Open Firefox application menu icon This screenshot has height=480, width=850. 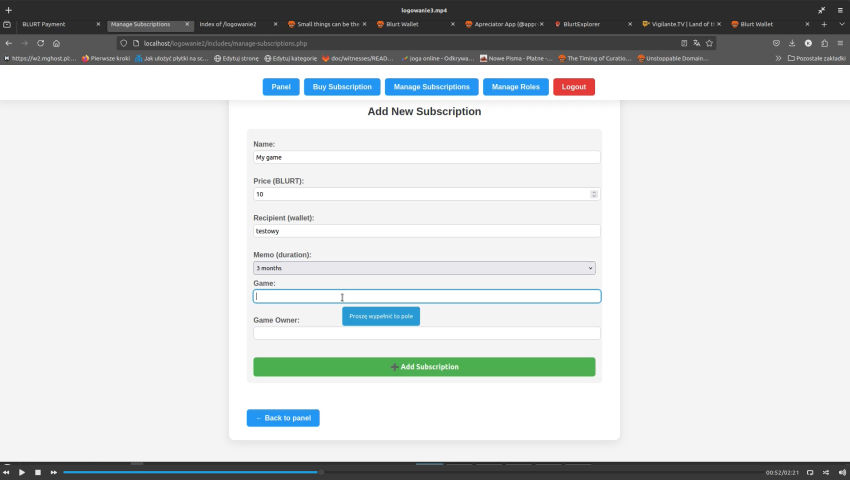[840, 43]
